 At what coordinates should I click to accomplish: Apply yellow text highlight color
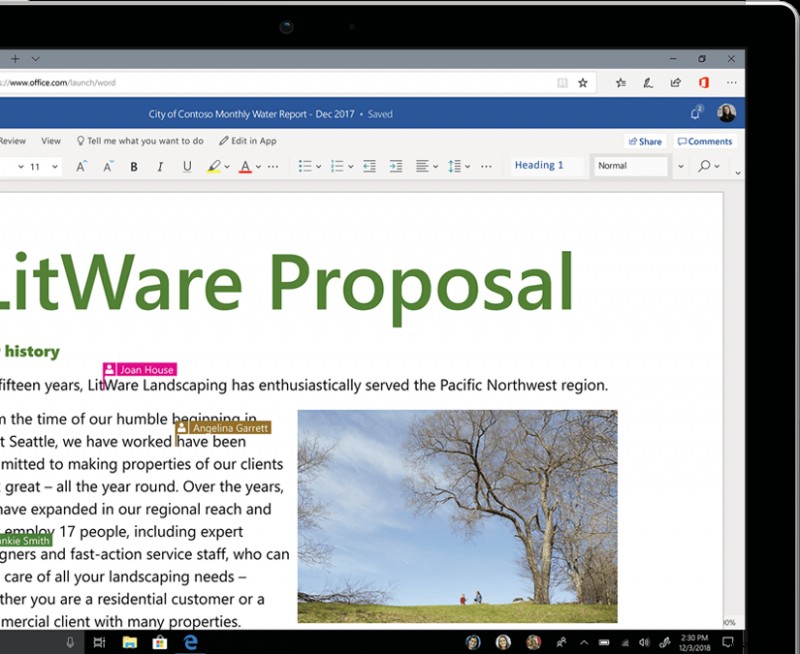pos(214,166)
